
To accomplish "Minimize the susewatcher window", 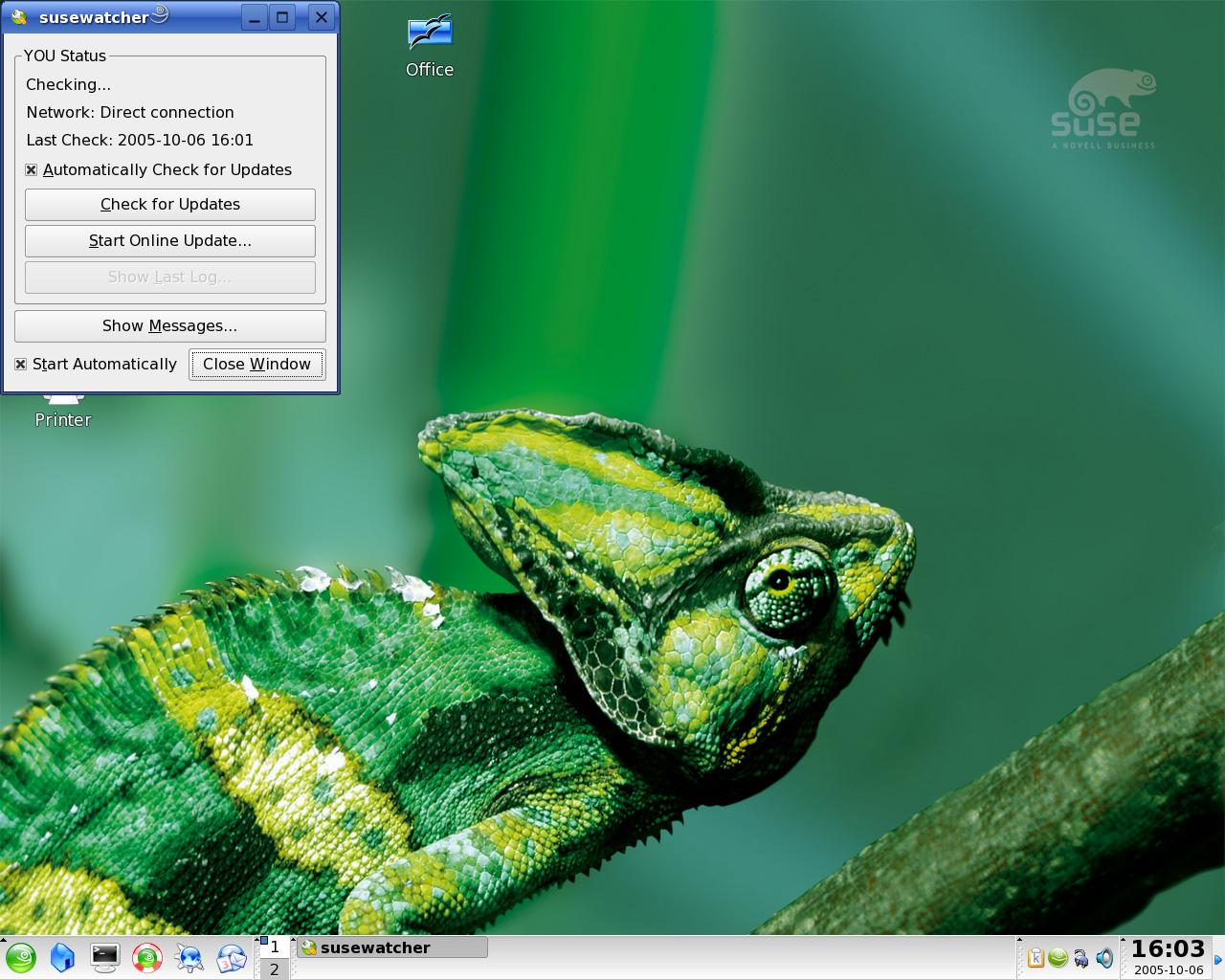I will pyautogui.click(x=254, y=17).
